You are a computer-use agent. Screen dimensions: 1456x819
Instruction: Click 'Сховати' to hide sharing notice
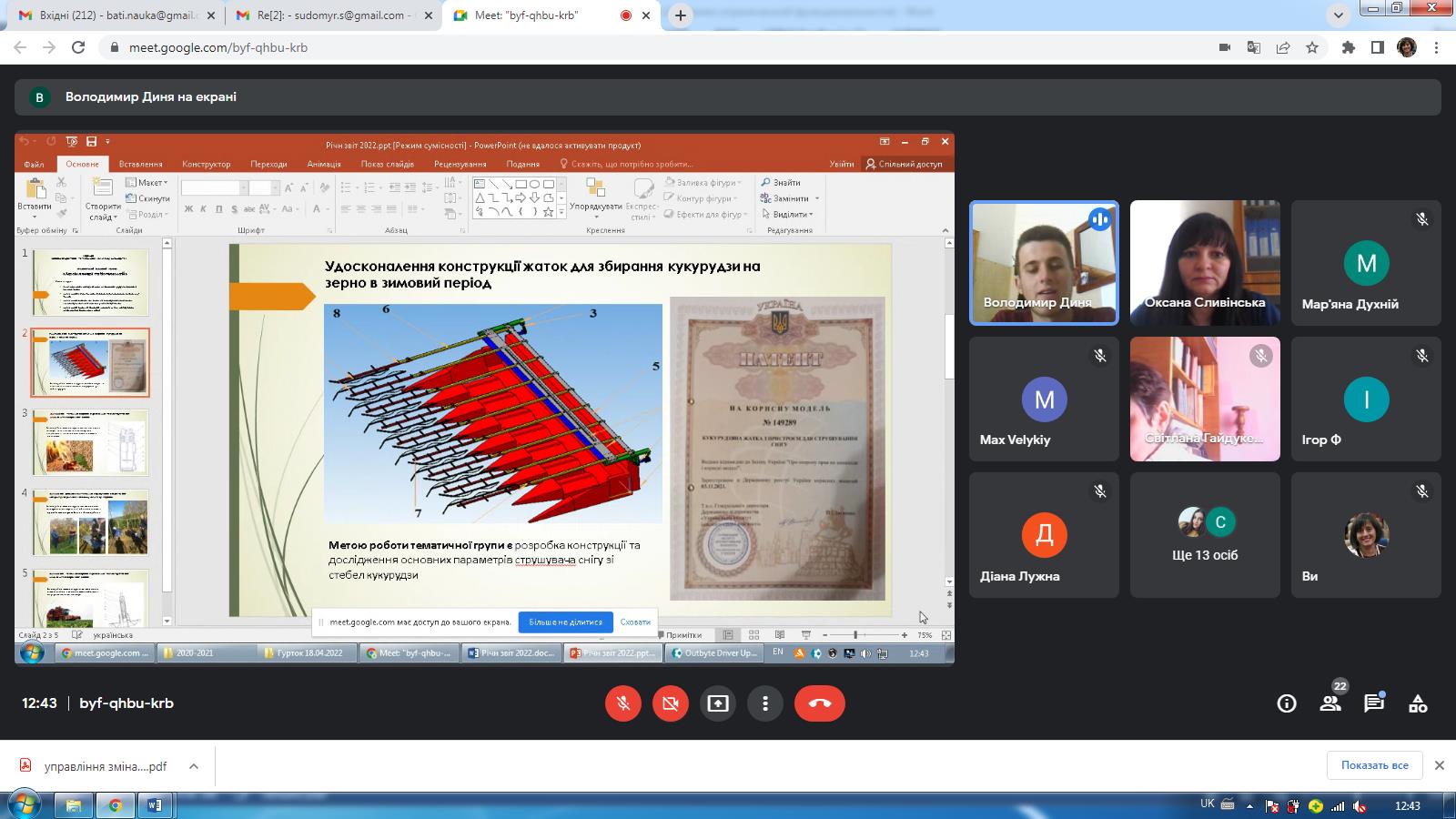coord(635,622)
